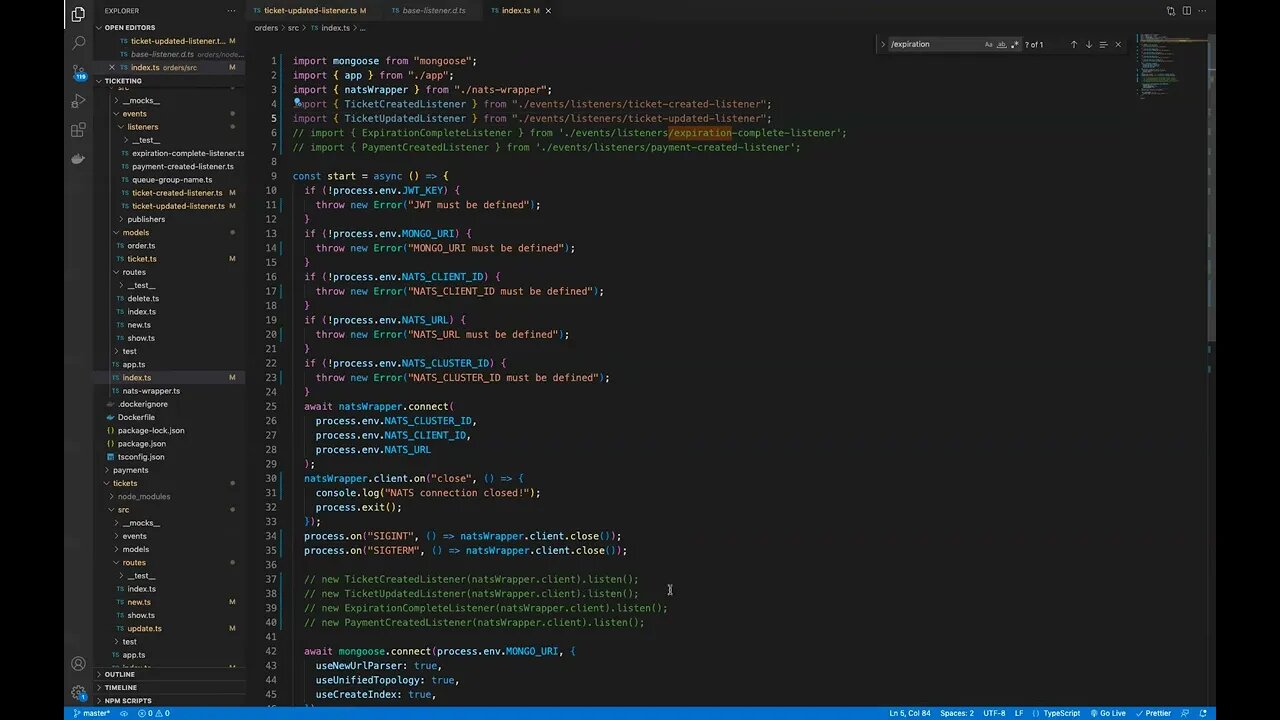
Task: Open the Accounts menu icon
Action: point(78,663)
